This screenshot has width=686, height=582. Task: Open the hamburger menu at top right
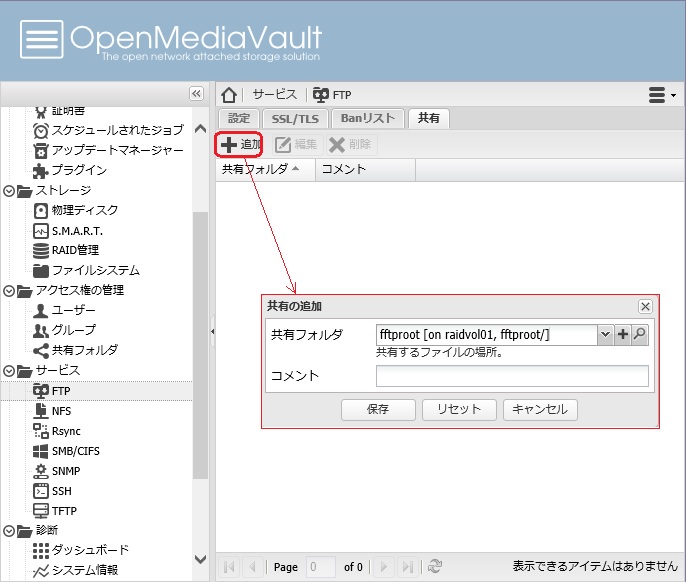coord(662,95)
